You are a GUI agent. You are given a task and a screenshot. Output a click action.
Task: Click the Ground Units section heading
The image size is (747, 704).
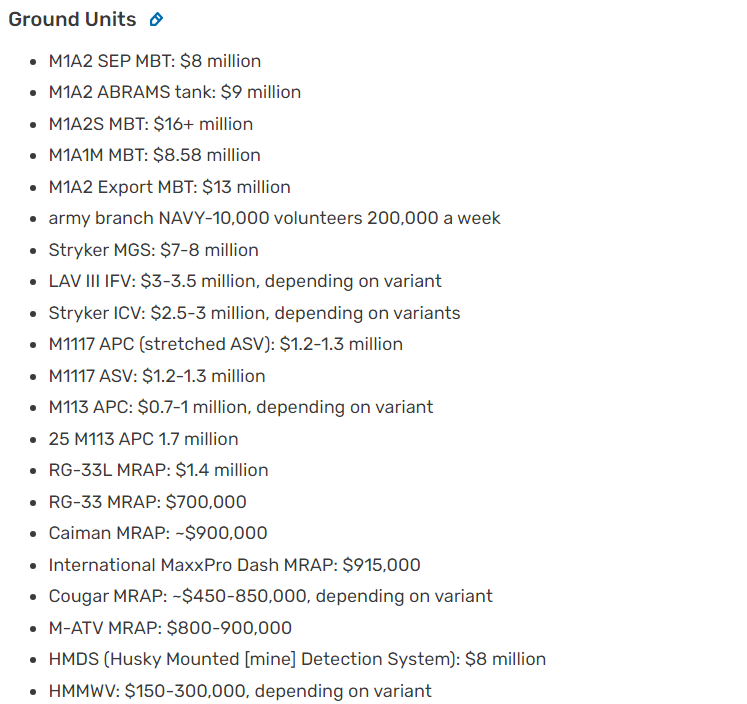click(x=72, y=20)
